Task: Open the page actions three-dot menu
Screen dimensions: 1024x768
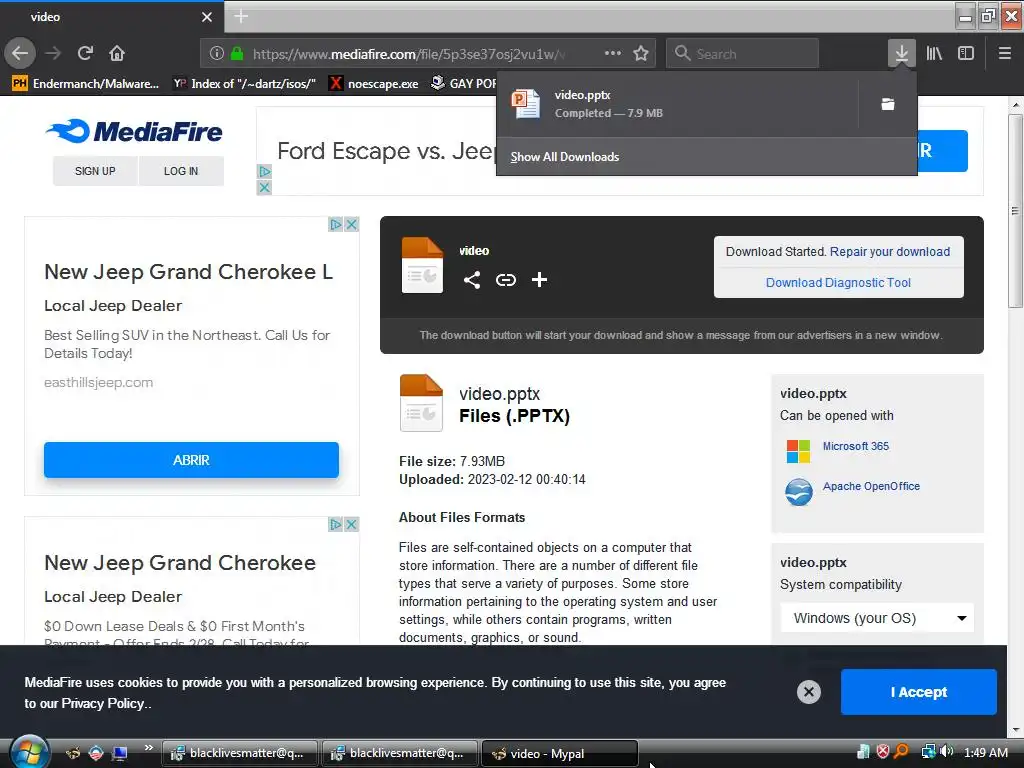Action: pyautogui.click(x=613, y=53)
